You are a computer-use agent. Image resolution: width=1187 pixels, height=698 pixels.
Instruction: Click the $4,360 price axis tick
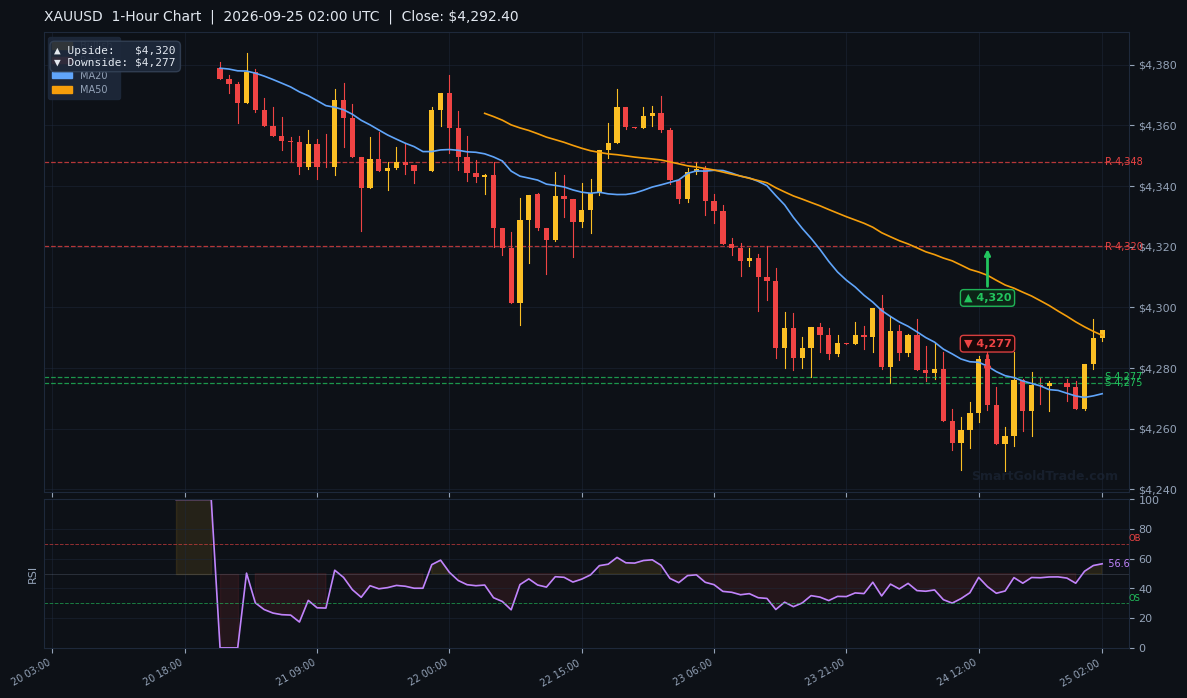click(1157, 126)
